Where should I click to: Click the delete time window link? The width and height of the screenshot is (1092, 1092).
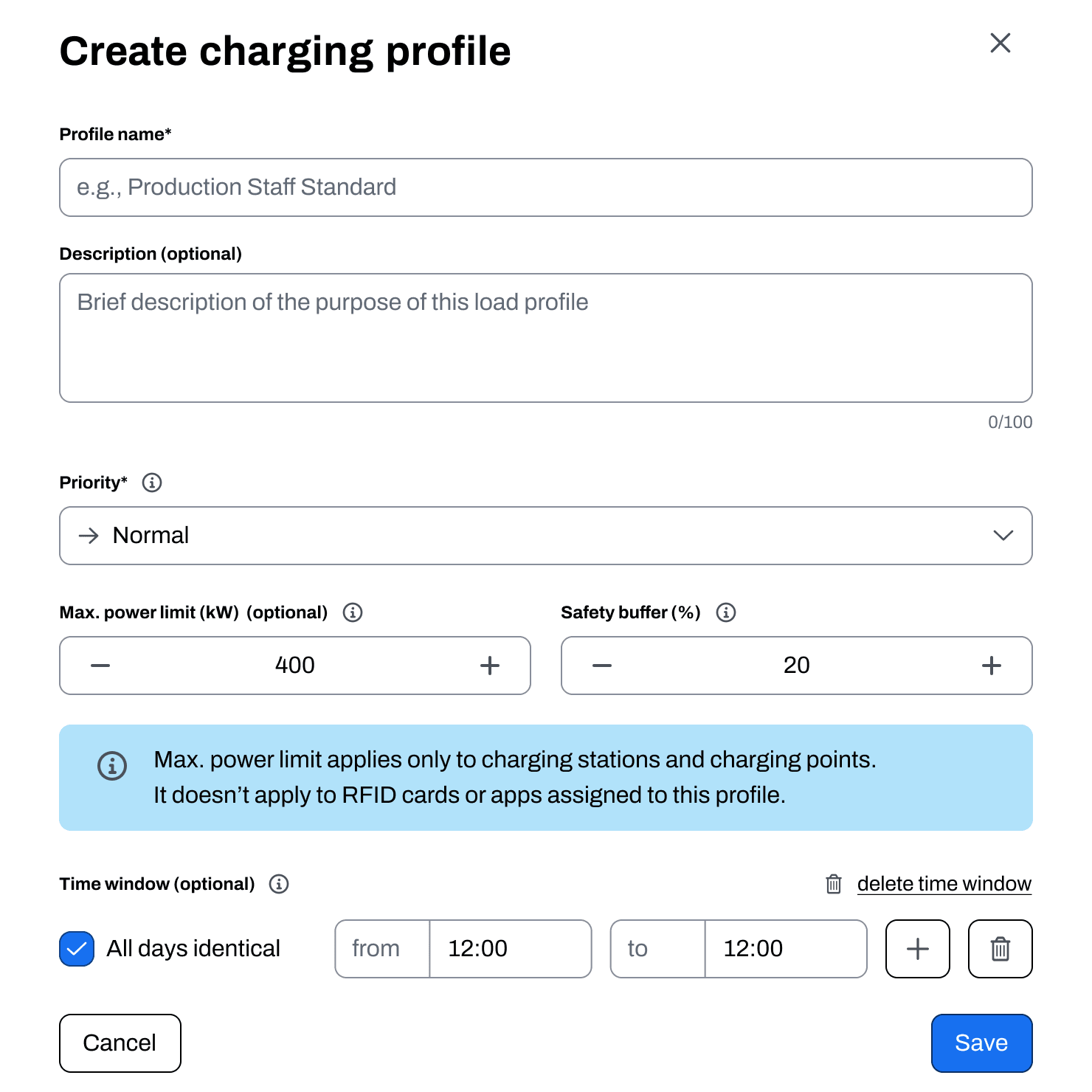pos(944,884)
